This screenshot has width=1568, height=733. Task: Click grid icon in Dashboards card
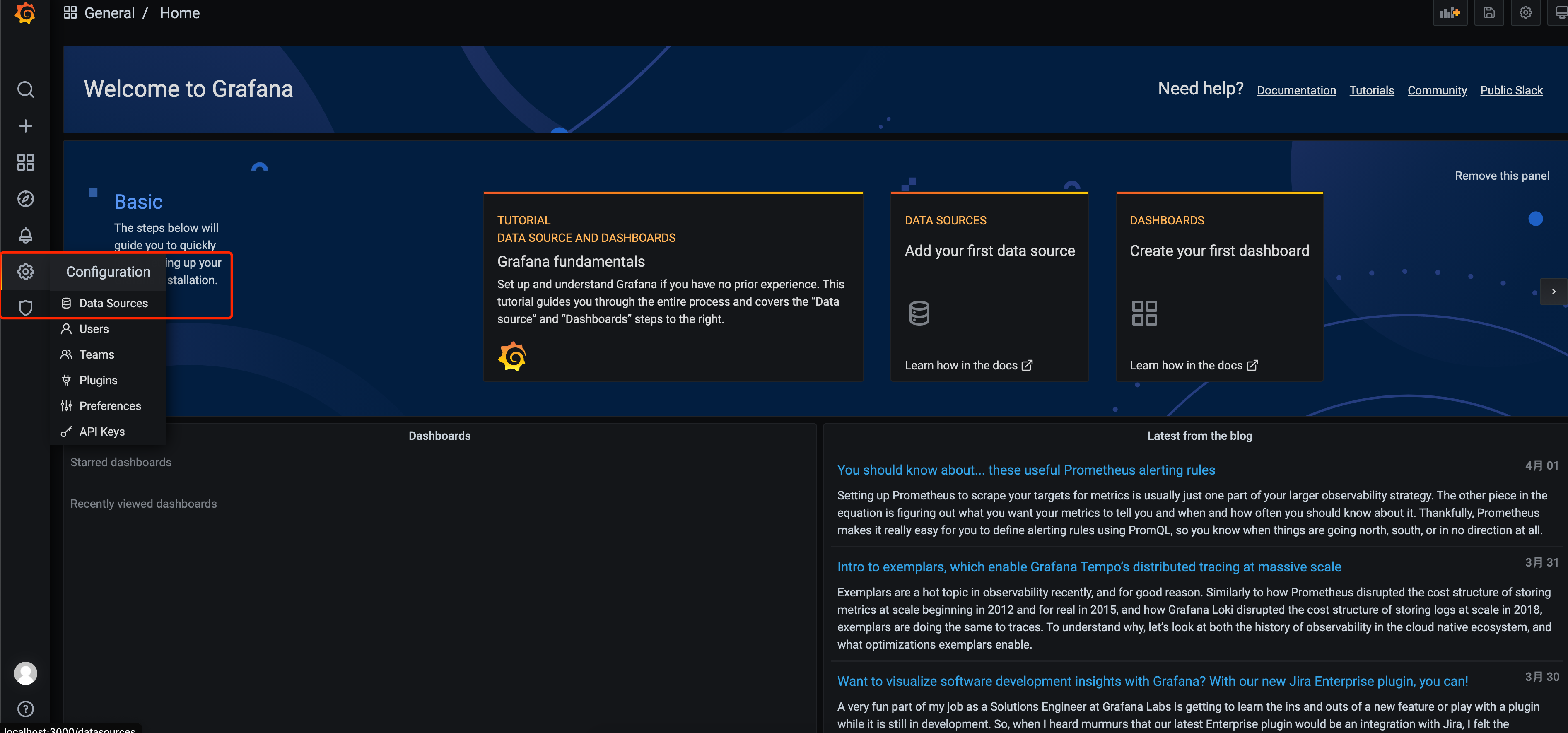[1144, 313]
